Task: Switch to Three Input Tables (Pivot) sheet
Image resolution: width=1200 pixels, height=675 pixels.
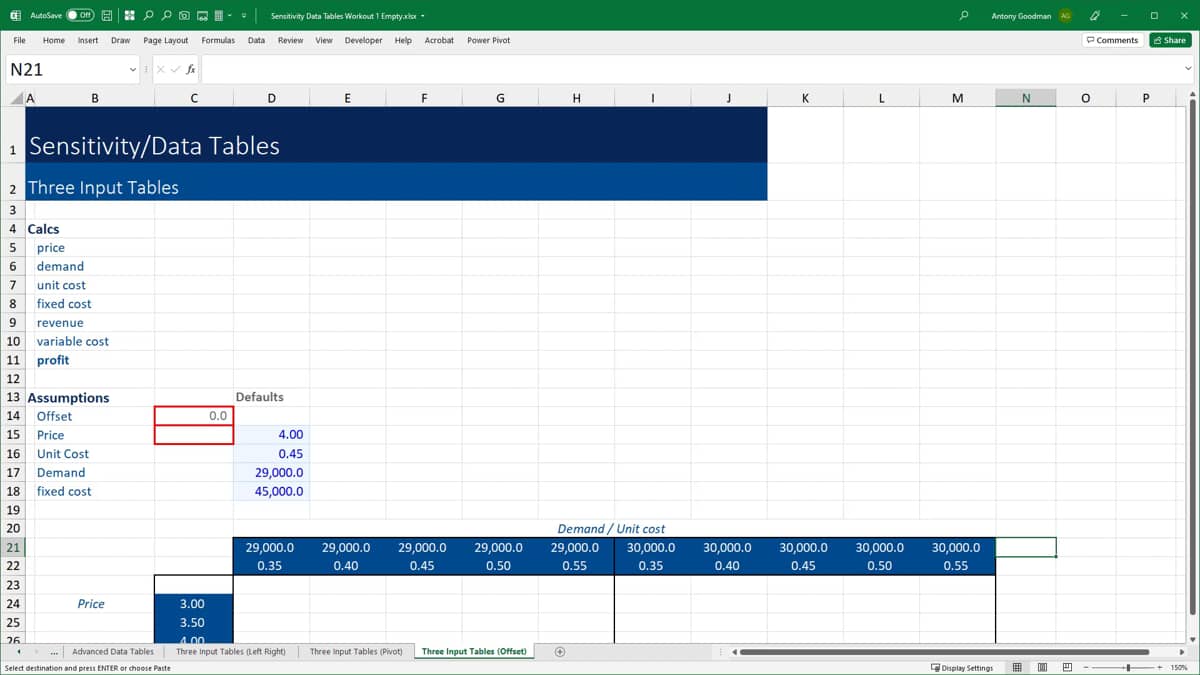Action: 356,652
